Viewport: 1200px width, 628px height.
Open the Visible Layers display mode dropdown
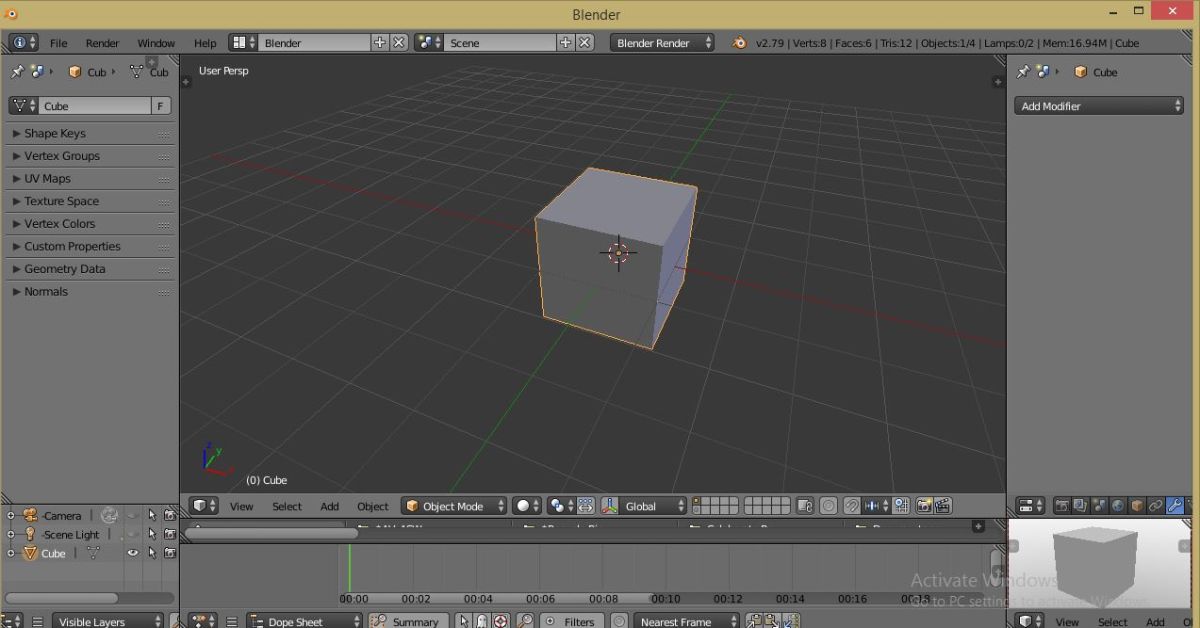click(x=108, y=621)
